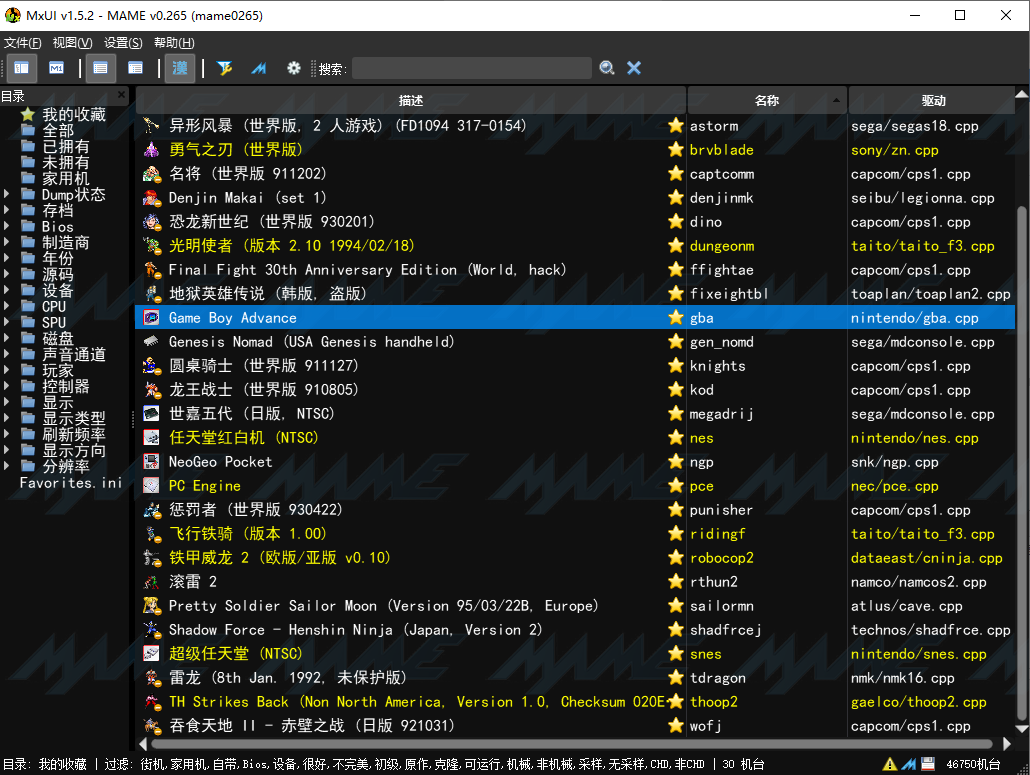Expand the CPU tree node
The height and width of the screenshot is (775, 1030).
pos(7,306)
